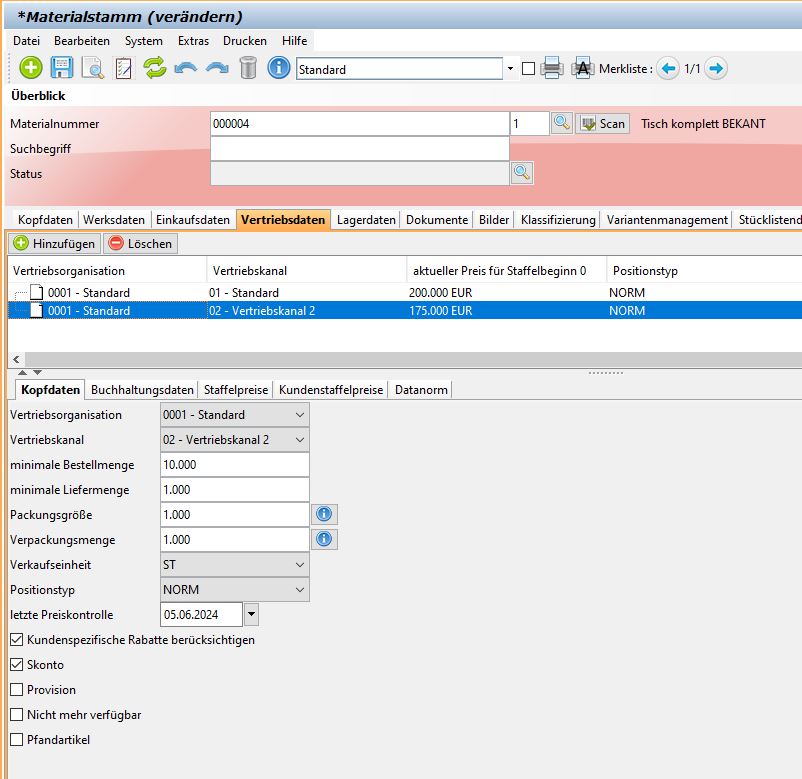Uncheck the Skonto checkbox

17,665
